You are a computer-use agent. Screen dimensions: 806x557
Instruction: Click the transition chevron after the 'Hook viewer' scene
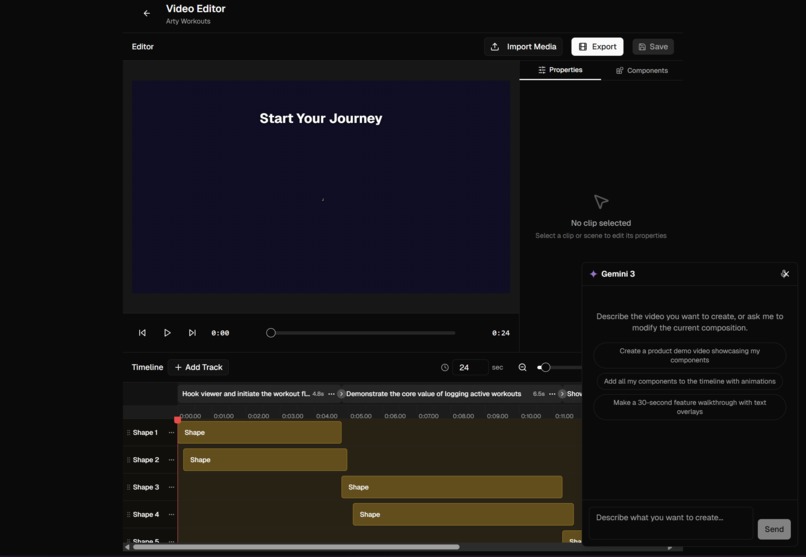coord(341,394)
